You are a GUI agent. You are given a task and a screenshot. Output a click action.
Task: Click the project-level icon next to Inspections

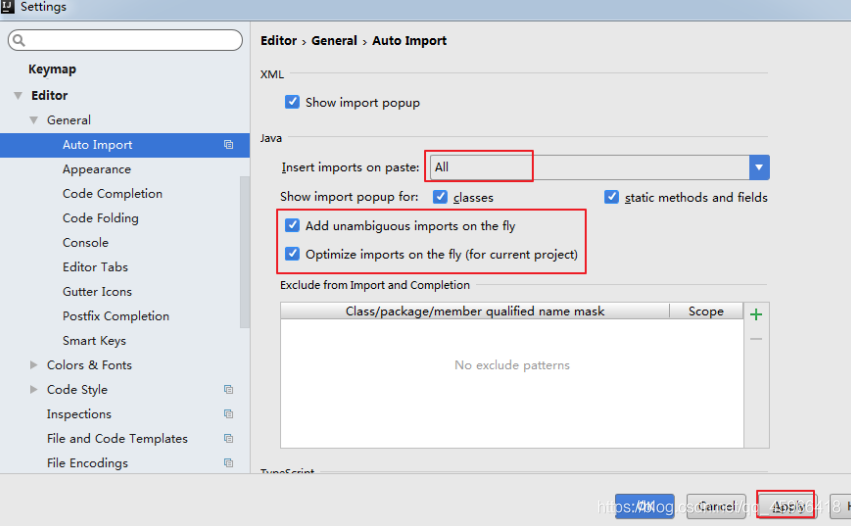[x=228, y=414]
